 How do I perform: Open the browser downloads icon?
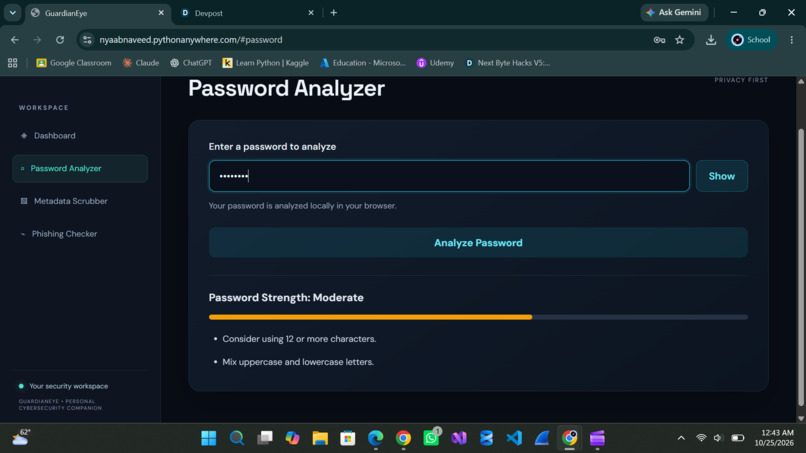[711, 40]
